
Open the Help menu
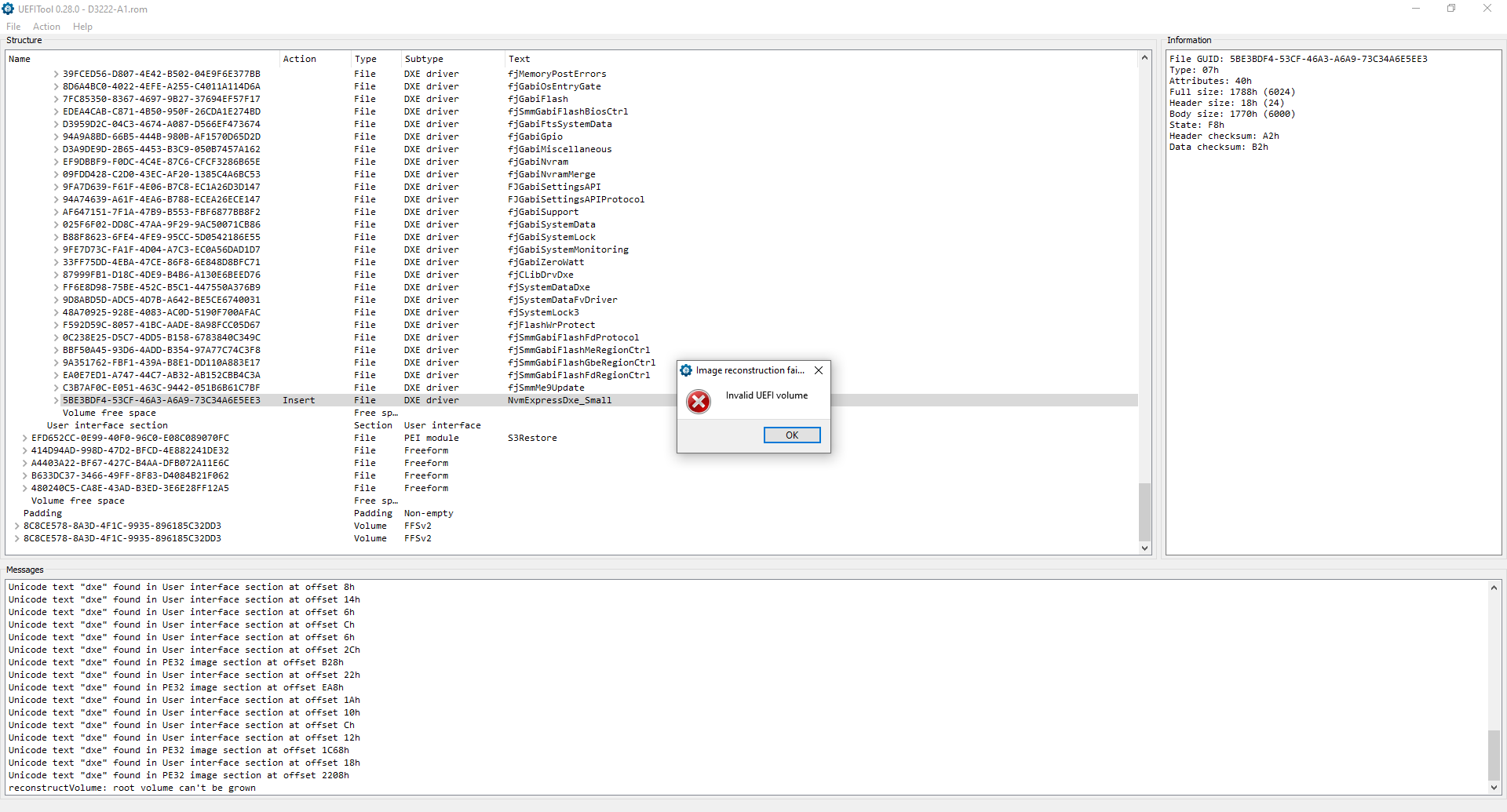(82, 27)
